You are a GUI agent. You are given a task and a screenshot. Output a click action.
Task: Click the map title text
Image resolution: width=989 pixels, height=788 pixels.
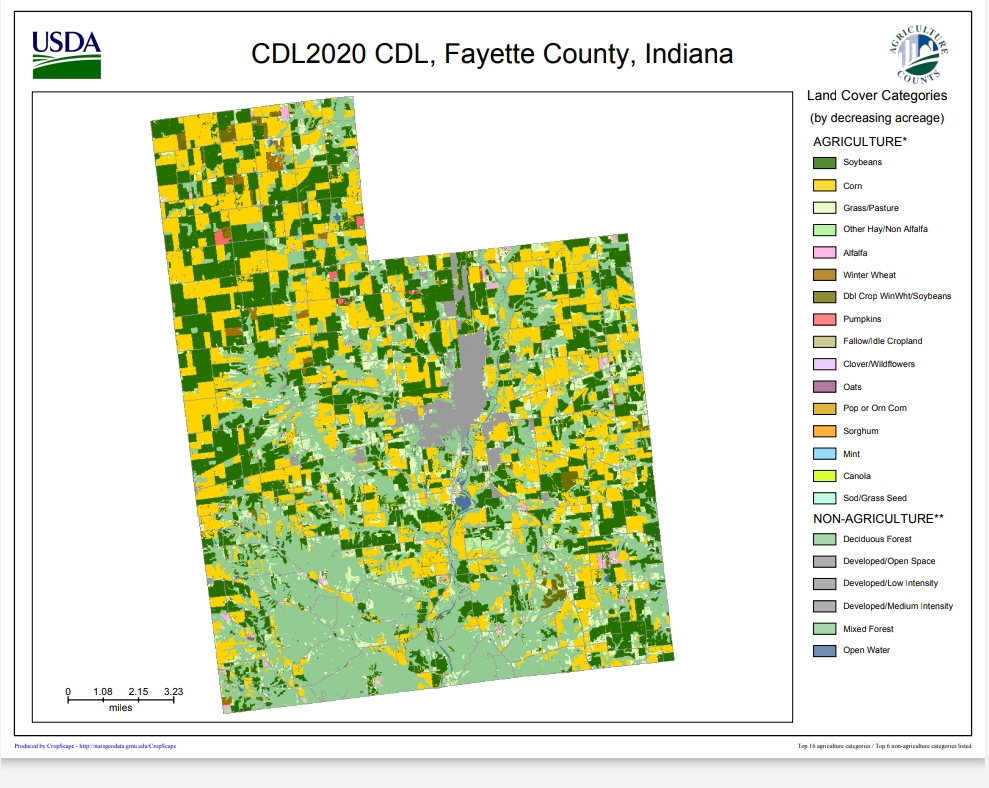[491, 54]
